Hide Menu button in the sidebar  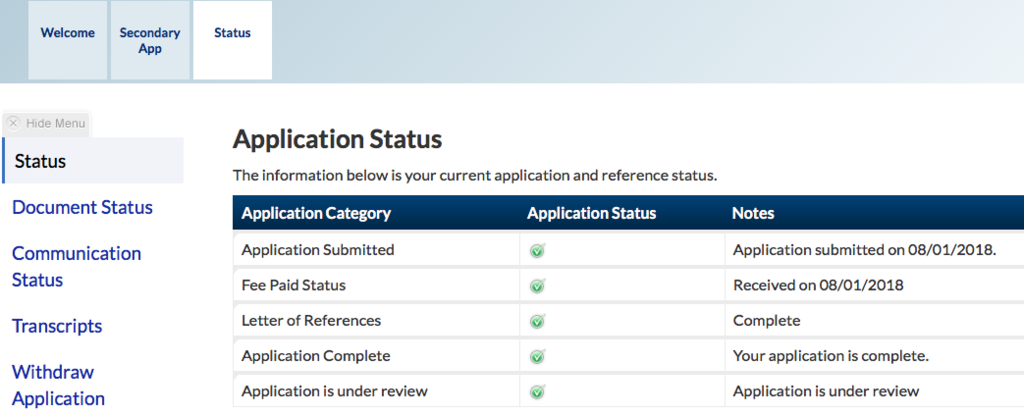pos(46,123)
